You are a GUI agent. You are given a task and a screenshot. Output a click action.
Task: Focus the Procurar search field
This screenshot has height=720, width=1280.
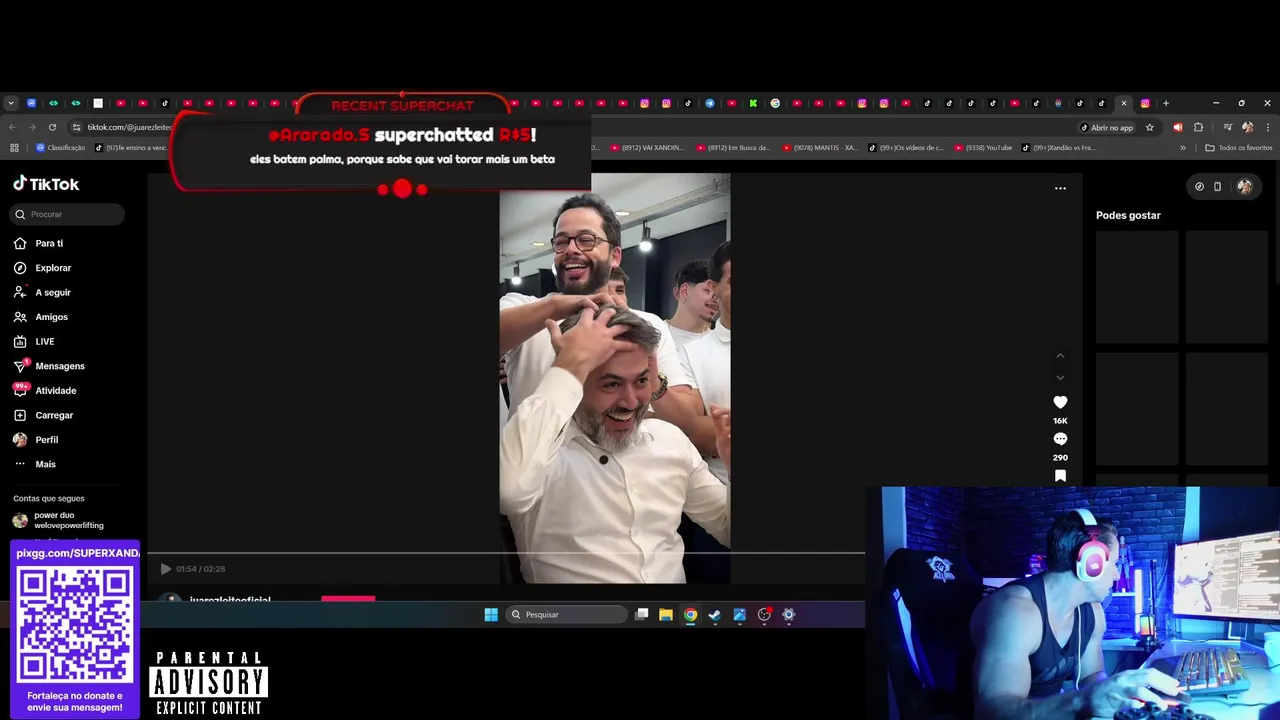point(67,214)
